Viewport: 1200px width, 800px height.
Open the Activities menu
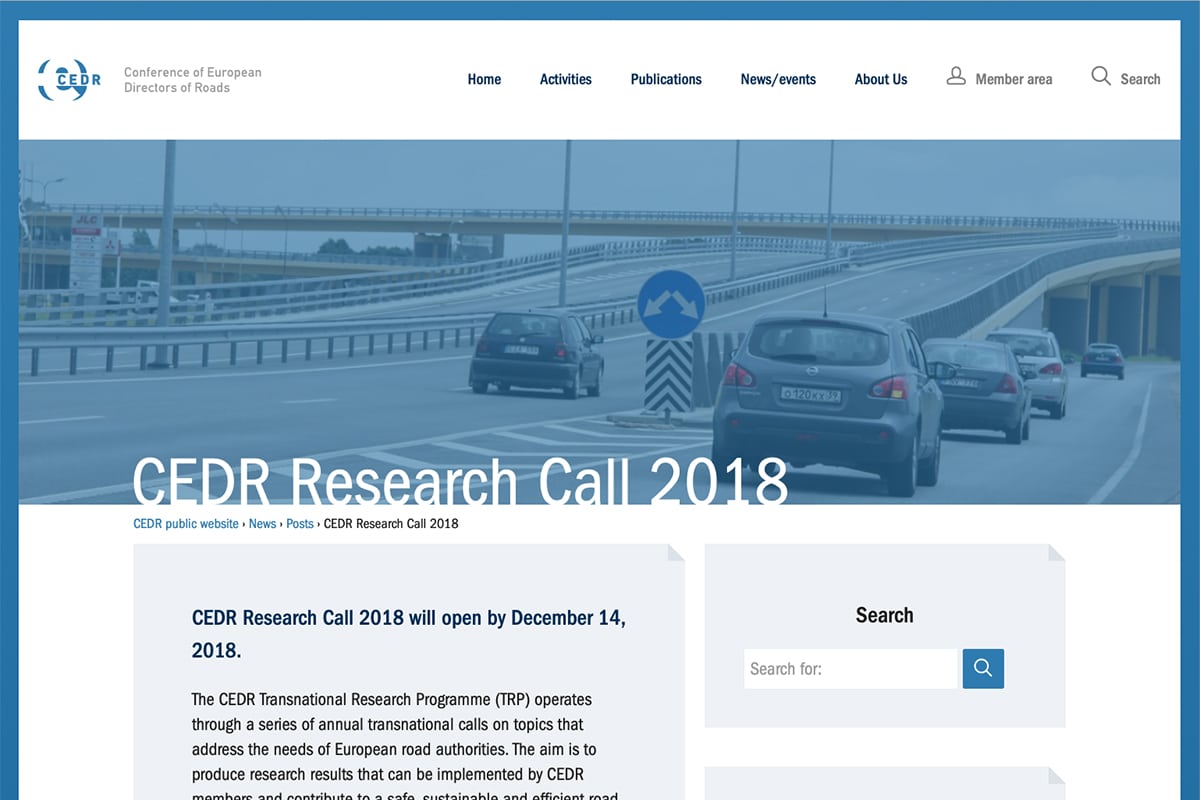tap(566, 79)
